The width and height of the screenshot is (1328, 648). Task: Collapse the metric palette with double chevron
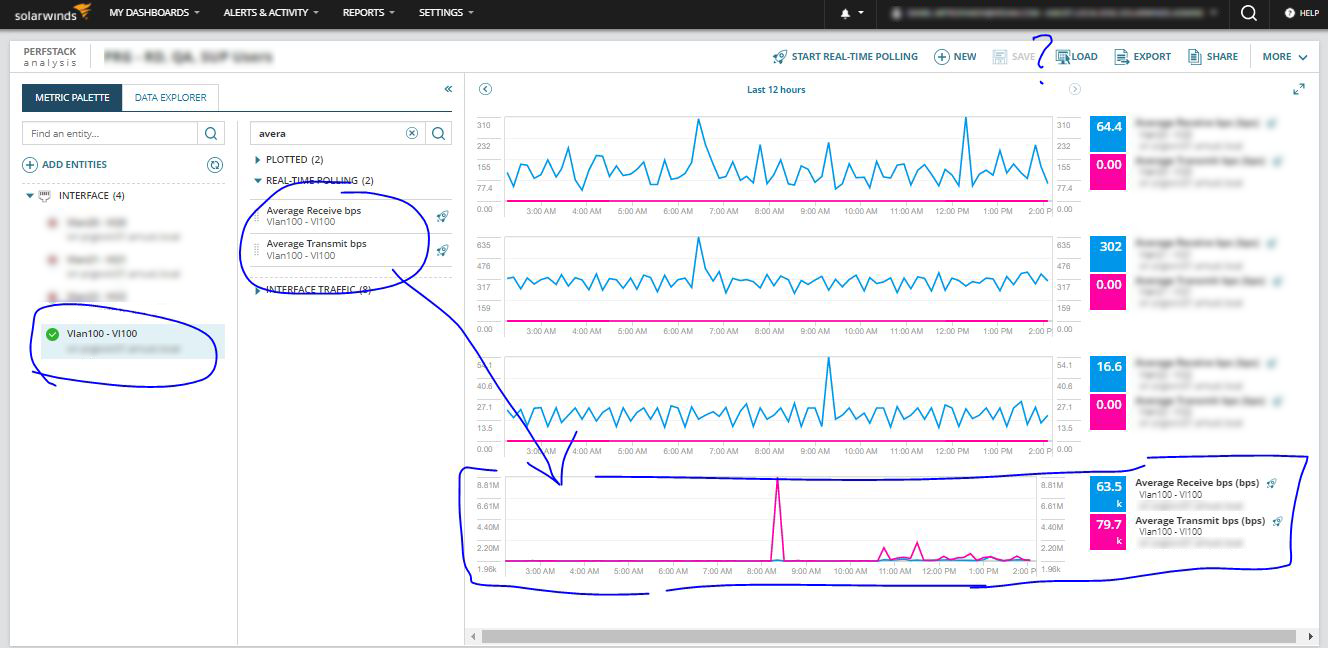[448, 89]
